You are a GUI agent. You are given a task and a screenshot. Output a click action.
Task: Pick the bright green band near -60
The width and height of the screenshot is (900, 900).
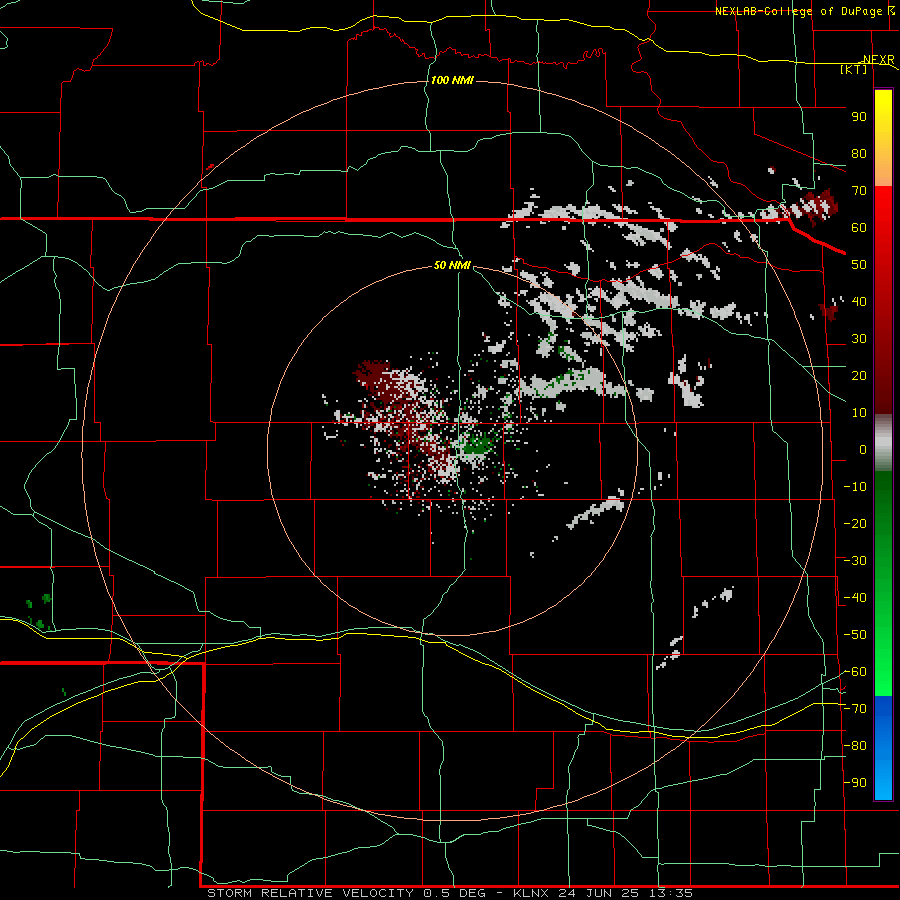coord(883,672)
